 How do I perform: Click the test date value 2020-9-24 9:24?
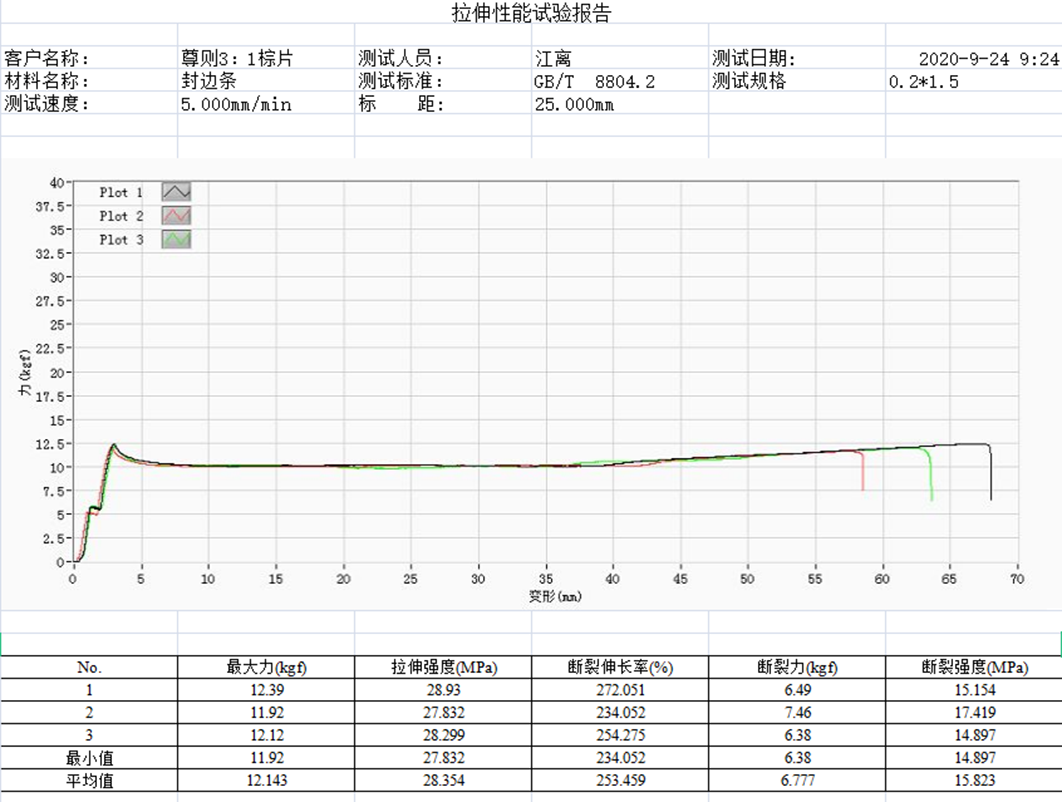(x=988, y=59)
